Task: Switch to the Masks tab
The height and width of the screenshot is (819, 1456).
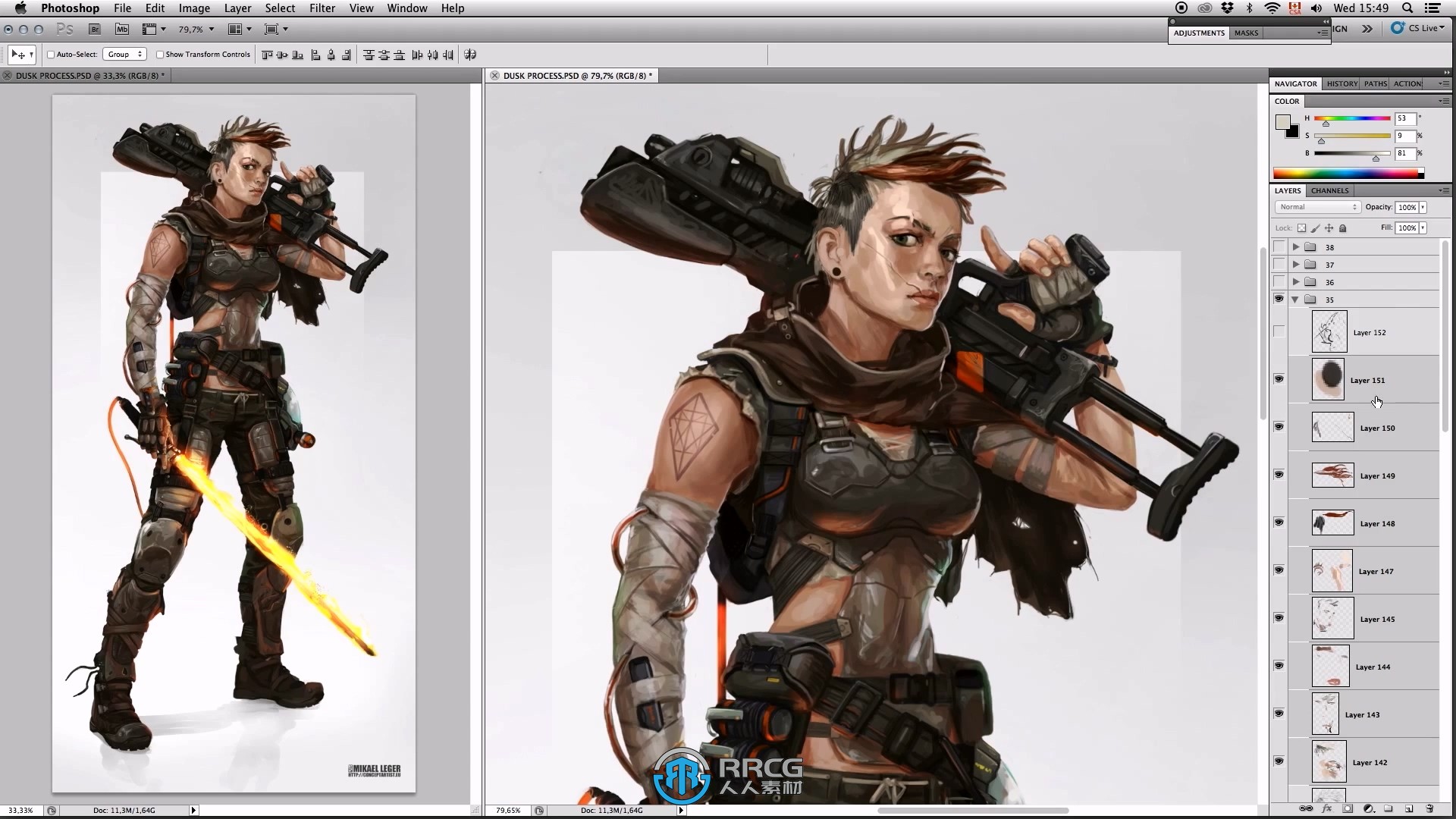Action: click(x=1246, y=33)
